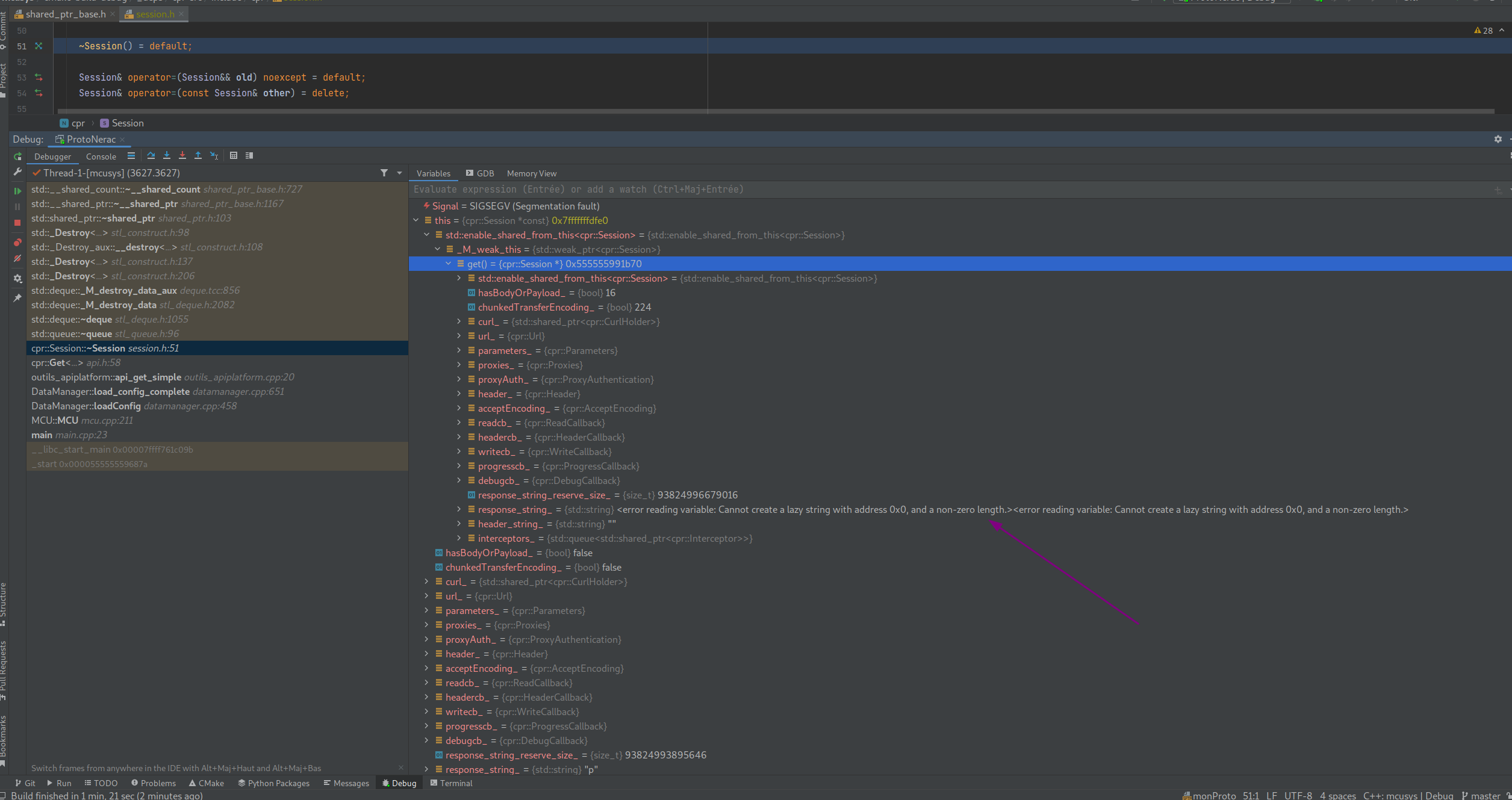Open the Console tab
This screenshot has width=1512, height=800.
click(101, 157)
